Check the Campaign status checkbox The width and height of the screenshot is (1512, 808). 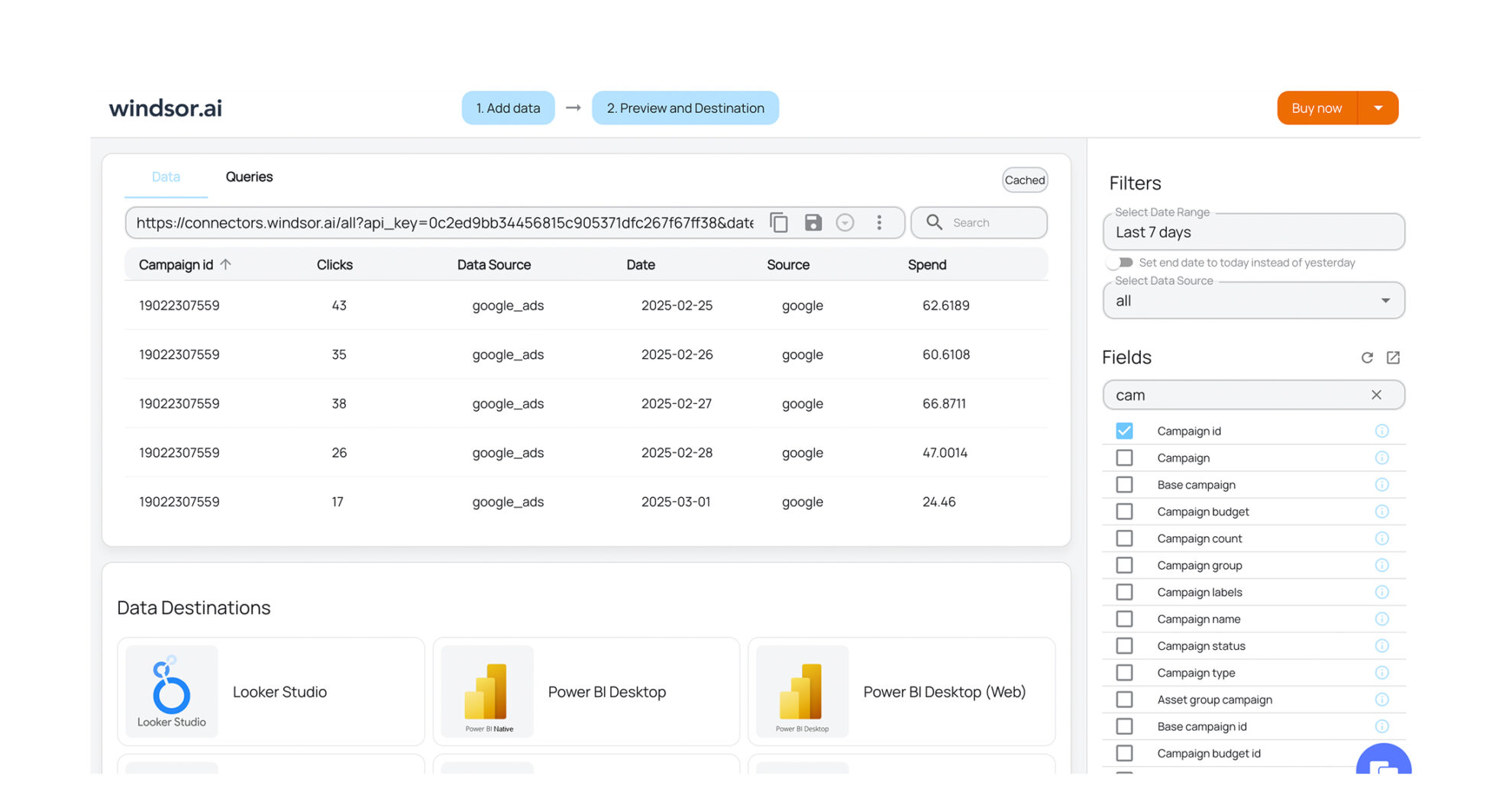click(x=1124, y=645)
